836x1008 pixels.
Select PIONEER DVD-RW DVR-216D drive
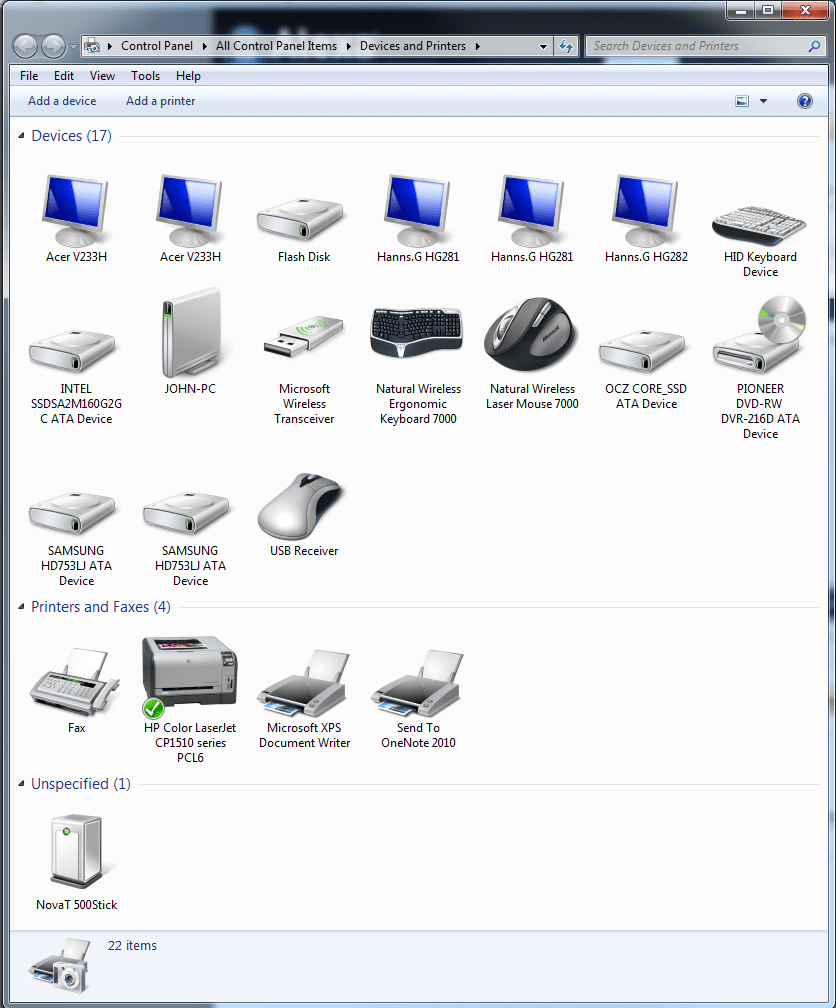point(759,335)
